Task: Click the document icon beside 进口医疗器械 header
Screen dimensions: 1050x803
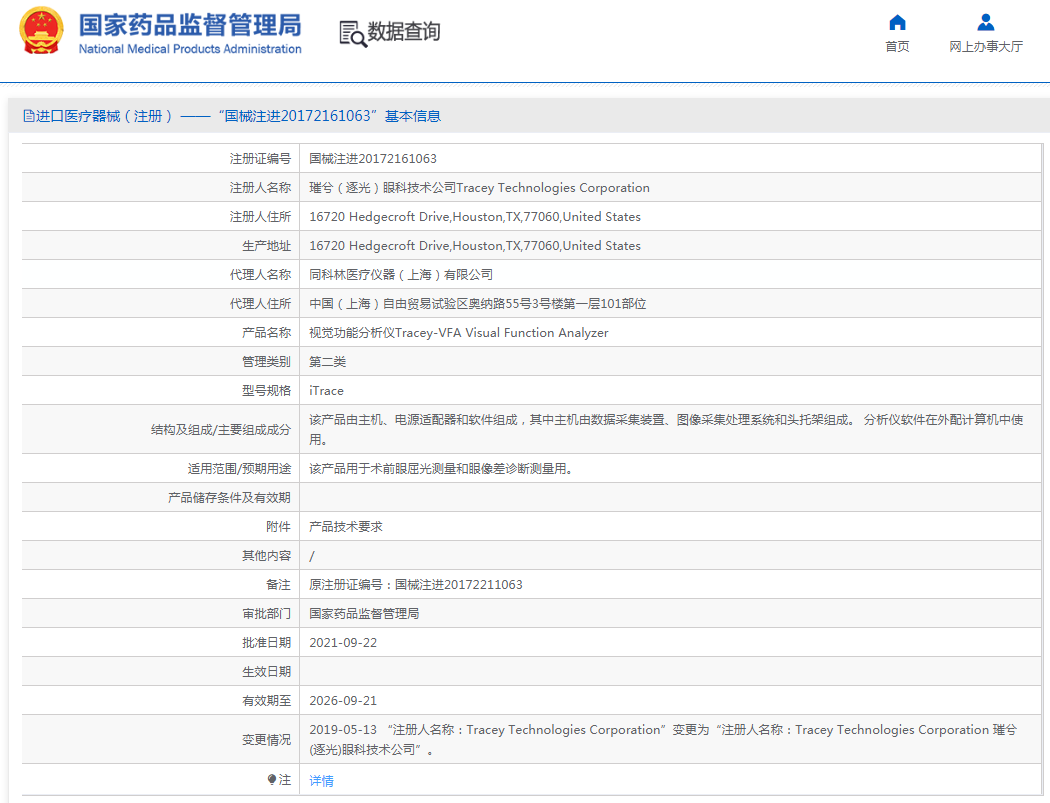Action: [x=28, y=116]
